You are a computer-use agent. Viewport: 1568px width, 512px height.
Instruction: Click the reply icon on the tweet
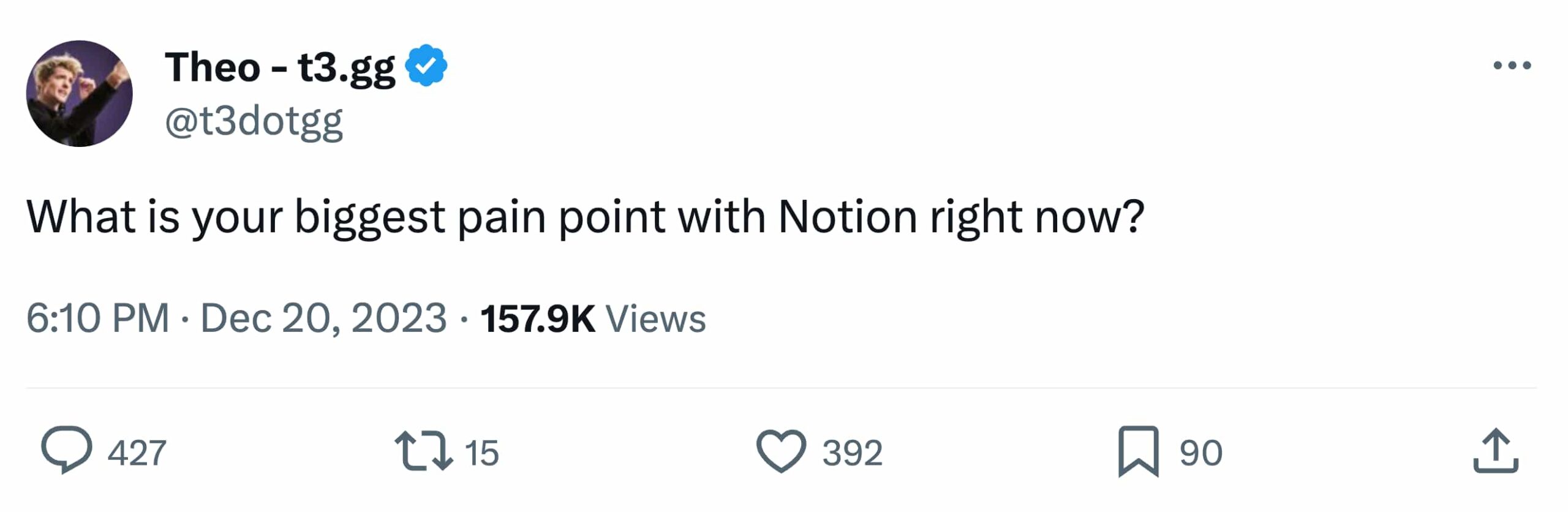(69, 451)
